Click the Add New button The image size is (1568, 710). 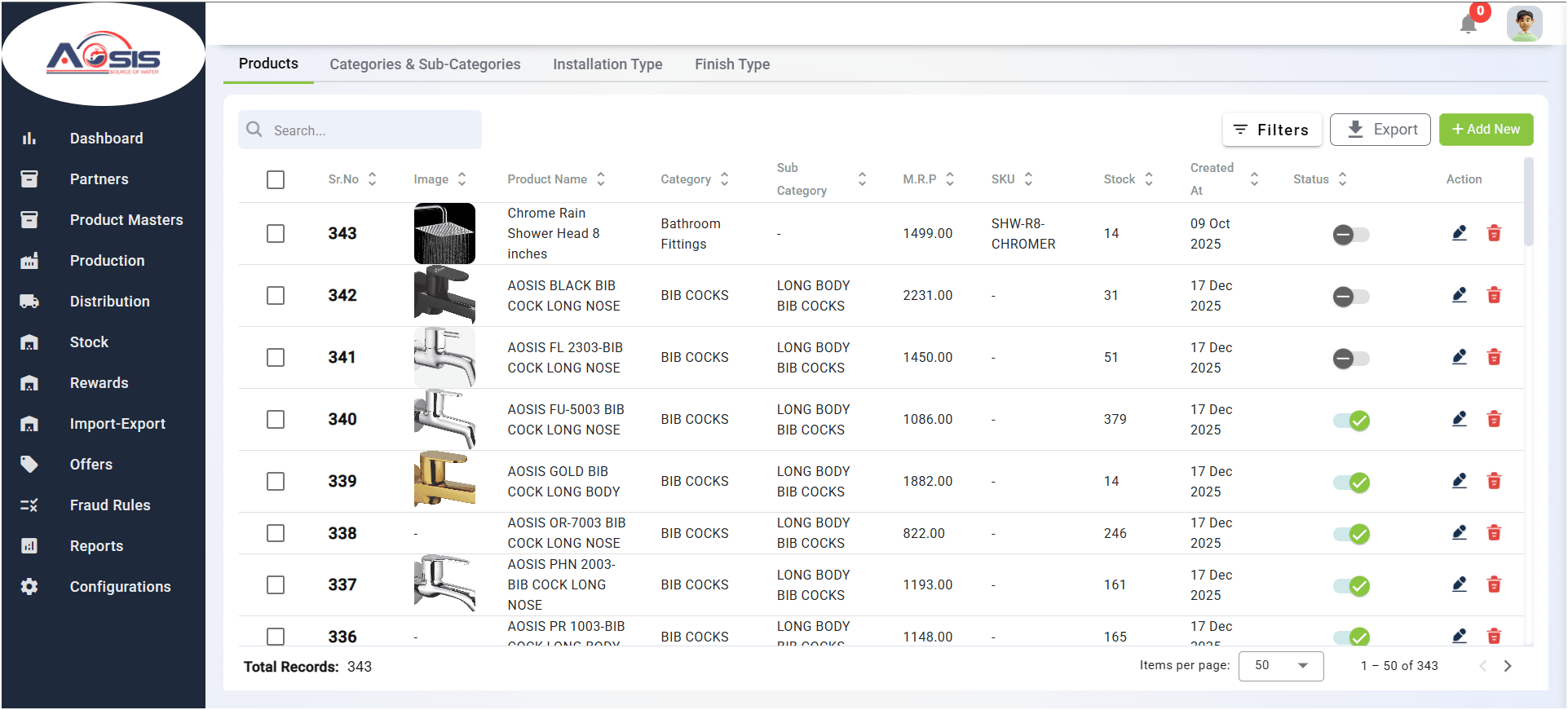coord(1486,130)
